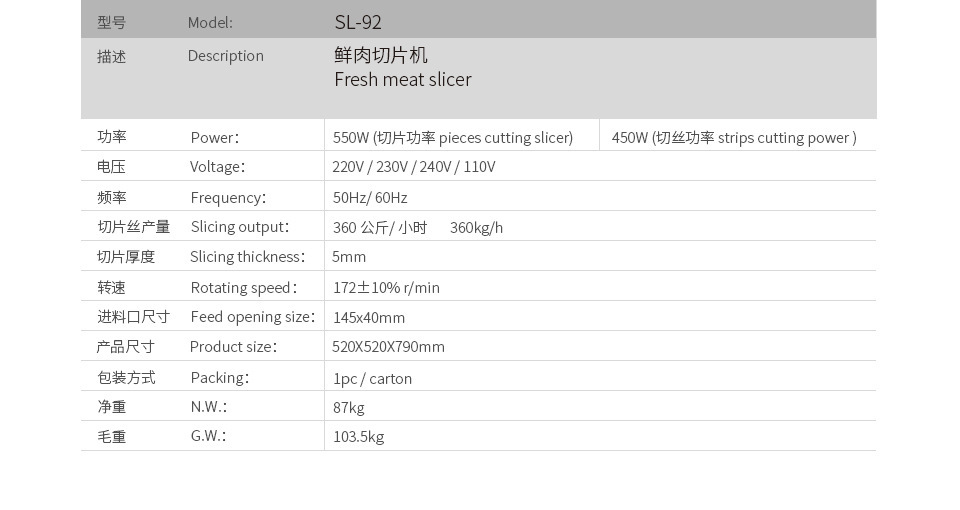Click the 172±10% r/min rotating speed value
This screenshot has width=960, height=510.
[386, 288]
